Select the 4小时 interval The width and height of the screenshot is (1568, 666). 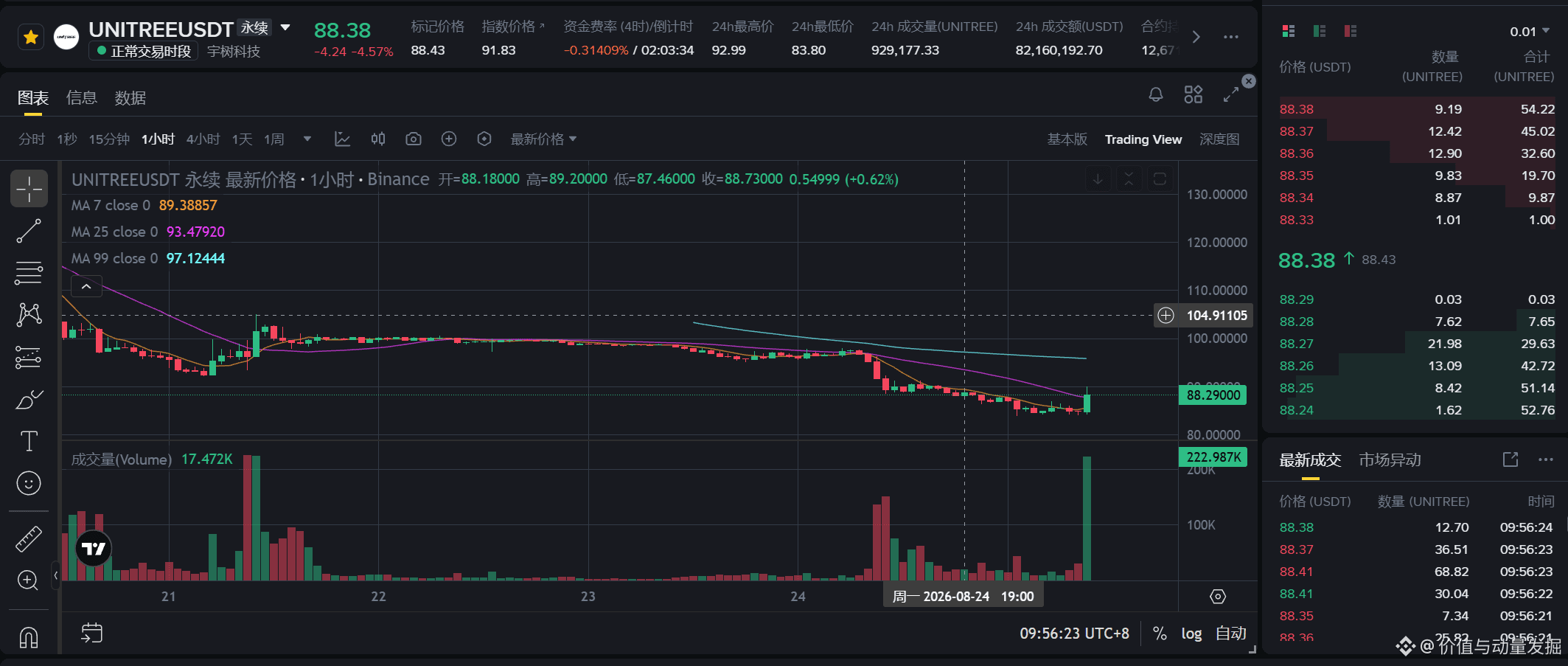point(203,139)
